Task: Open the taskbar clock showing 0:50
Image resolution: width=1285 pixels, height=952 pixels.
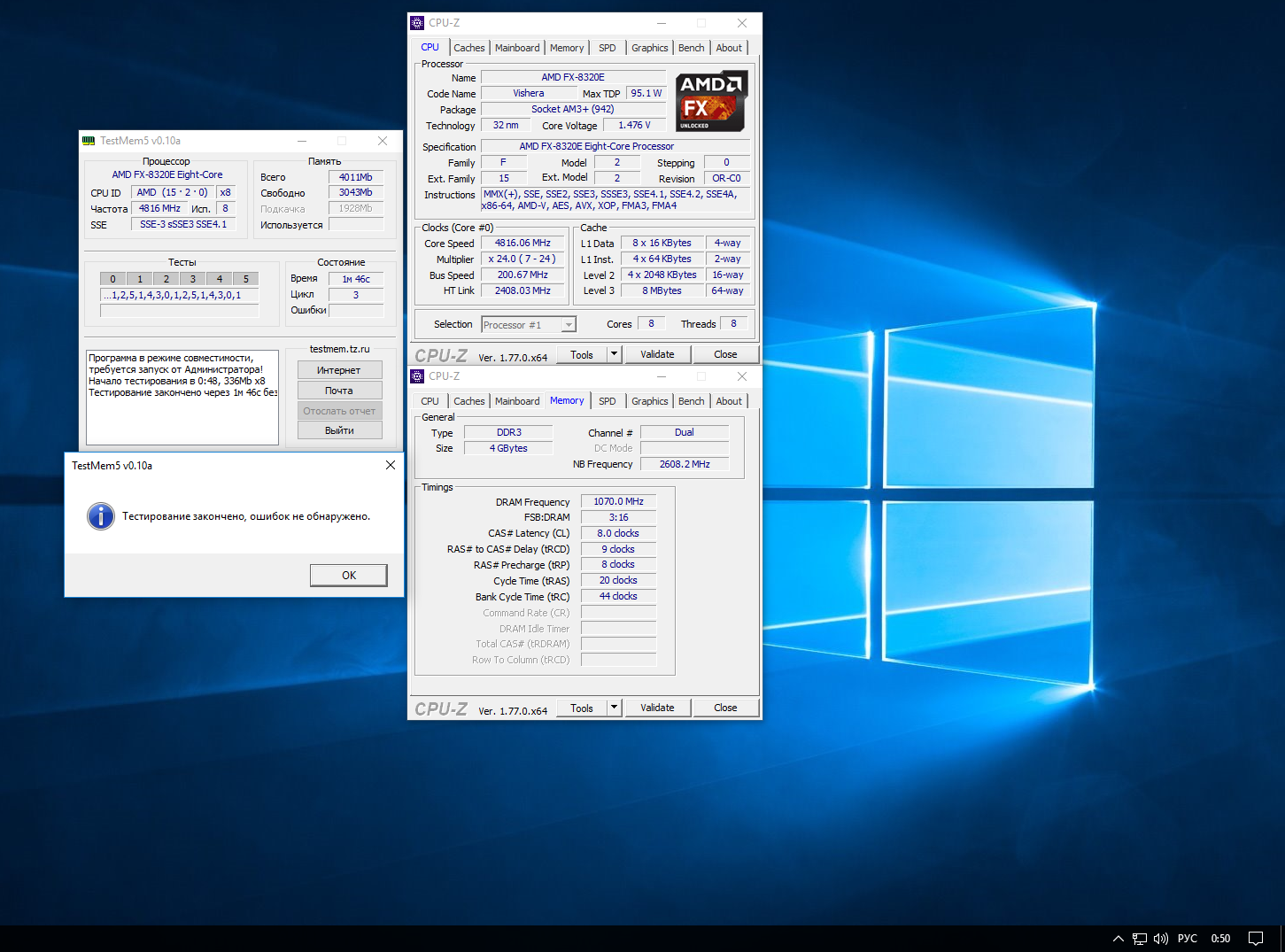Action: coord(1221,939)
